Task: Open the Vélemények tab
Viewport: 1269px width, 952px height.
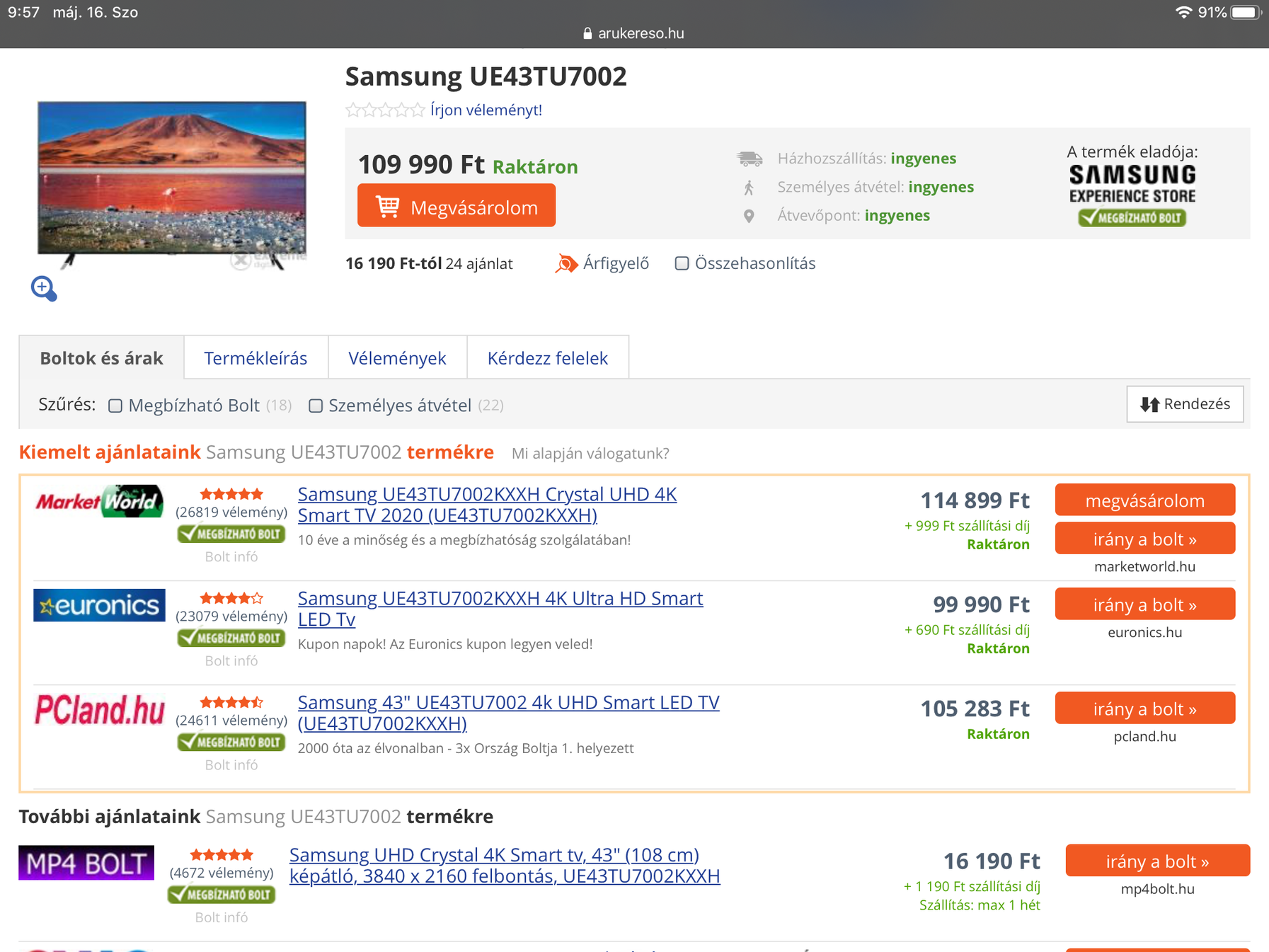Action: point(397,358)
